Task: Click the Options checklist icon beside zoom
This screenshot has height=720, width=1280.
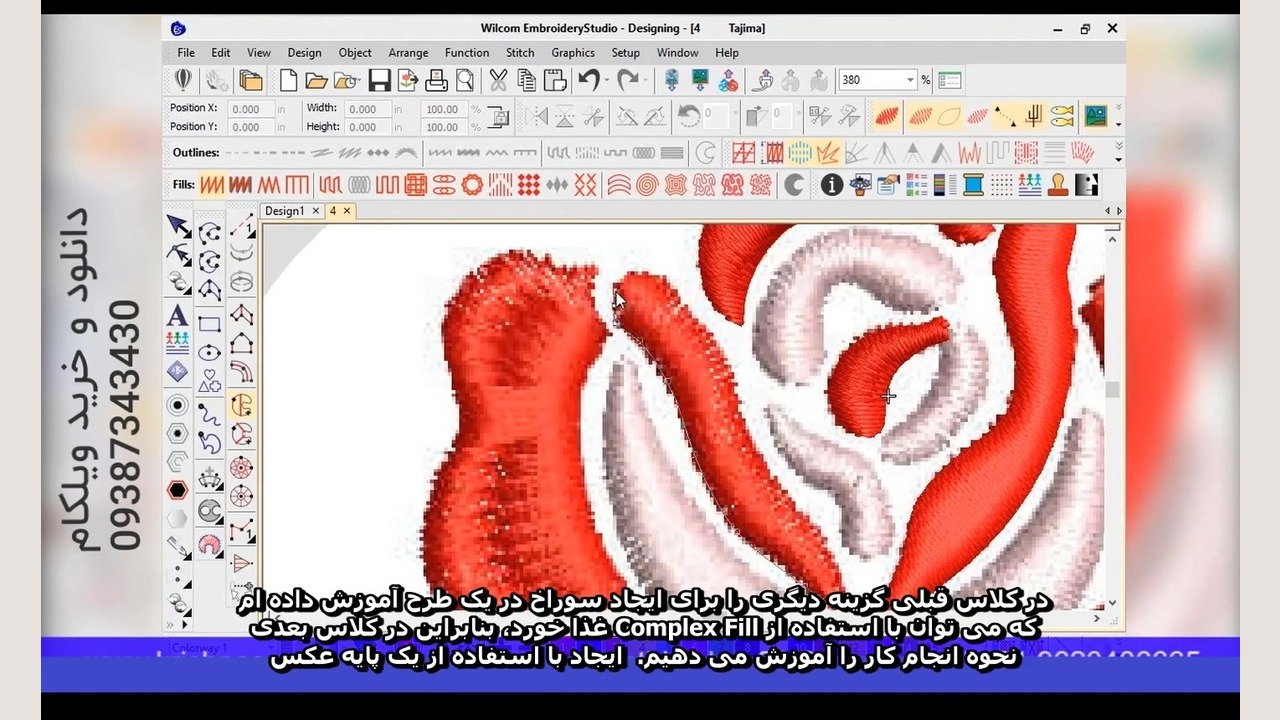Action: click(x=949, y=80)
